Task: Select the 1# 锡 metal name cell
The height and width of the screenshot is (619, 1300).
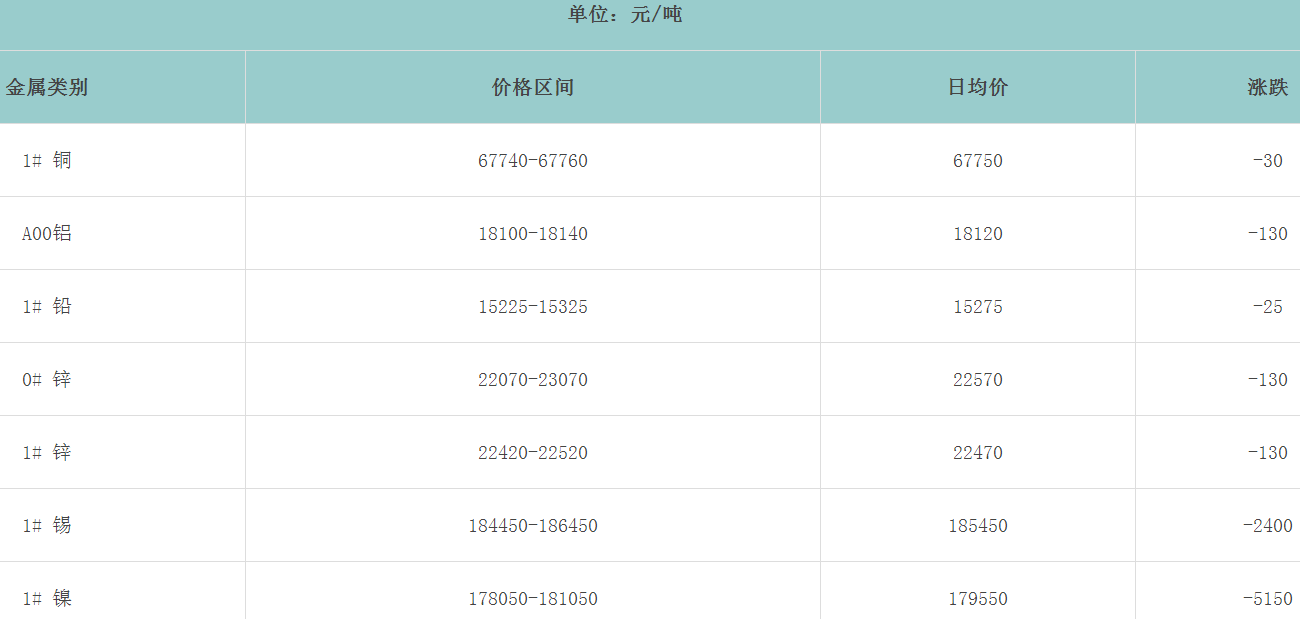Action: (x=47, y=526)
